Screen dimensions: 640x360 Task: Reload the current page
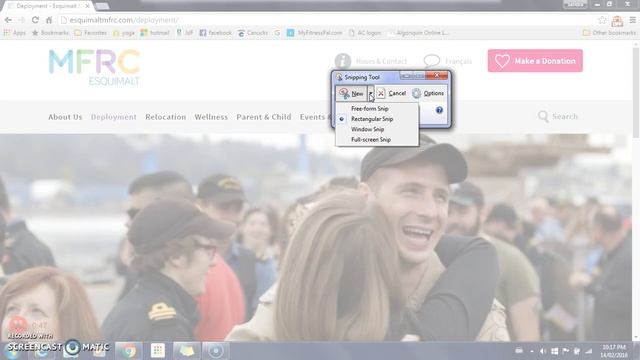click(x=36, y=20)
